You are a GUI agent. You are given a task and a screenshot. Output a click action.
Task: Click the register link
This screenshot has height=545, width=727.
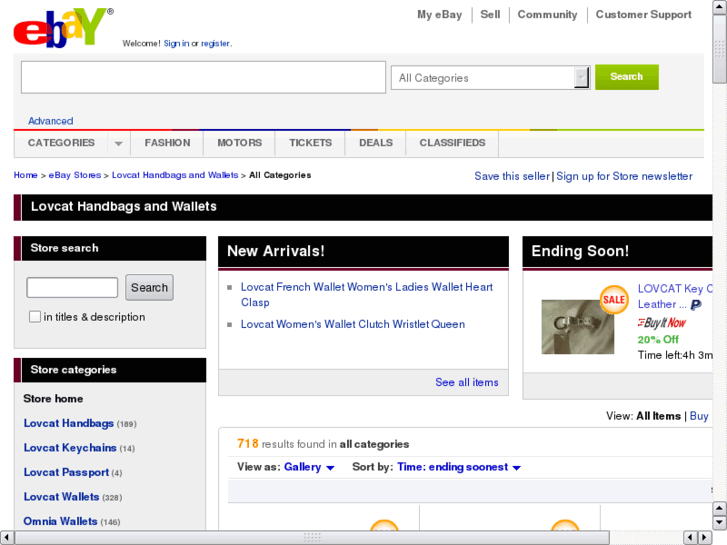(x=215, y=44)
